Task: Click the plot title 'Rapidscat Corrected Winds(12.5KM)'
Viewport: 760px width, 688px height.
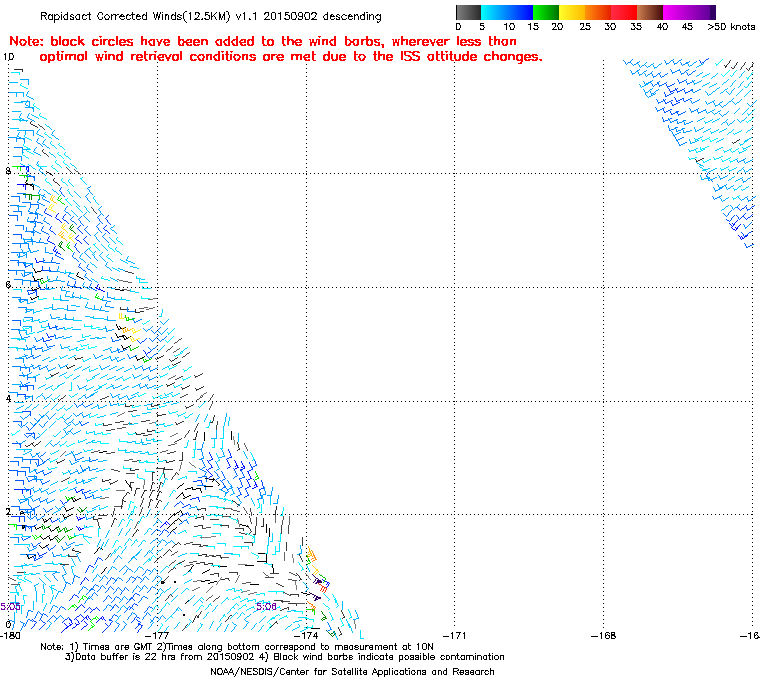Action: [135, 16]
